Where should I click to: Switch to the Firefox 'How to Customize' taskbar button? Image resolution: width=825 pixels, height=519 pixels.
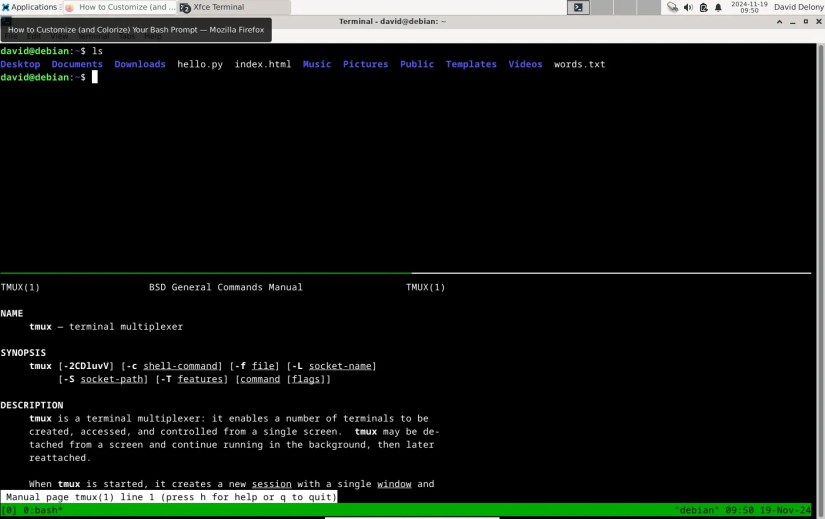click(x=120, y=7)
